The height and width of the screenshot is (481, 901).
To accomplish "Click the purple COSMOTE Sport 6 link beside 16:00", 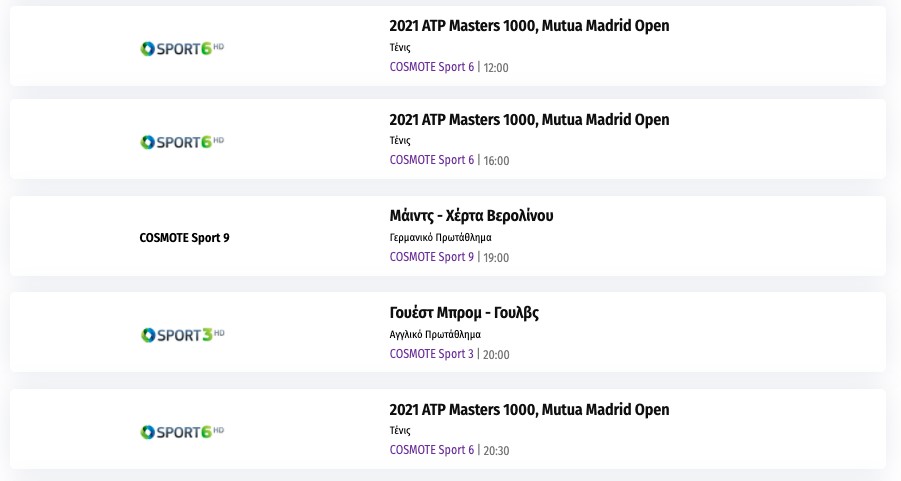I will [432, 160].
